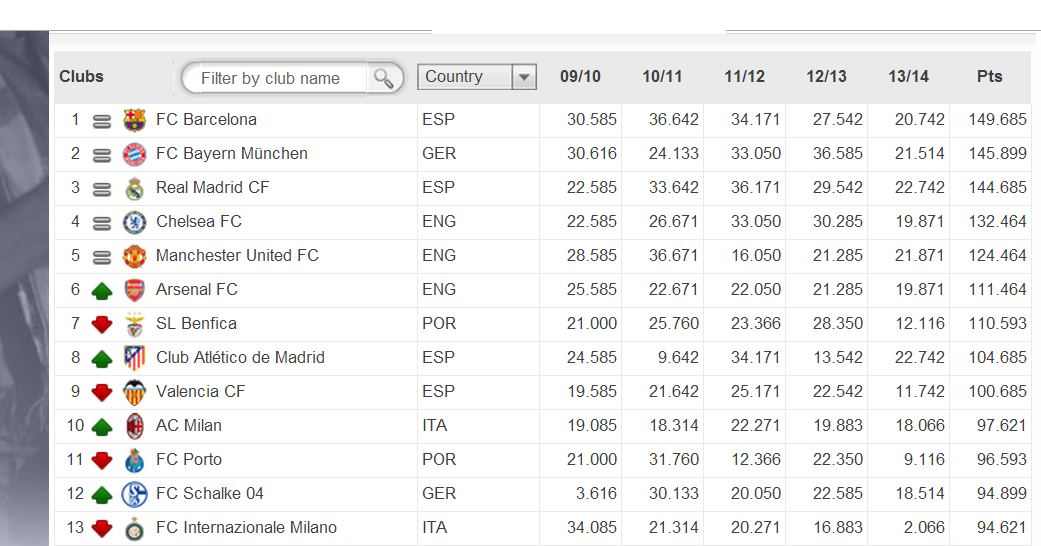Open the Real Madrid CF club name
Screen dimensions: 1041x546
[x=212, y=187]
